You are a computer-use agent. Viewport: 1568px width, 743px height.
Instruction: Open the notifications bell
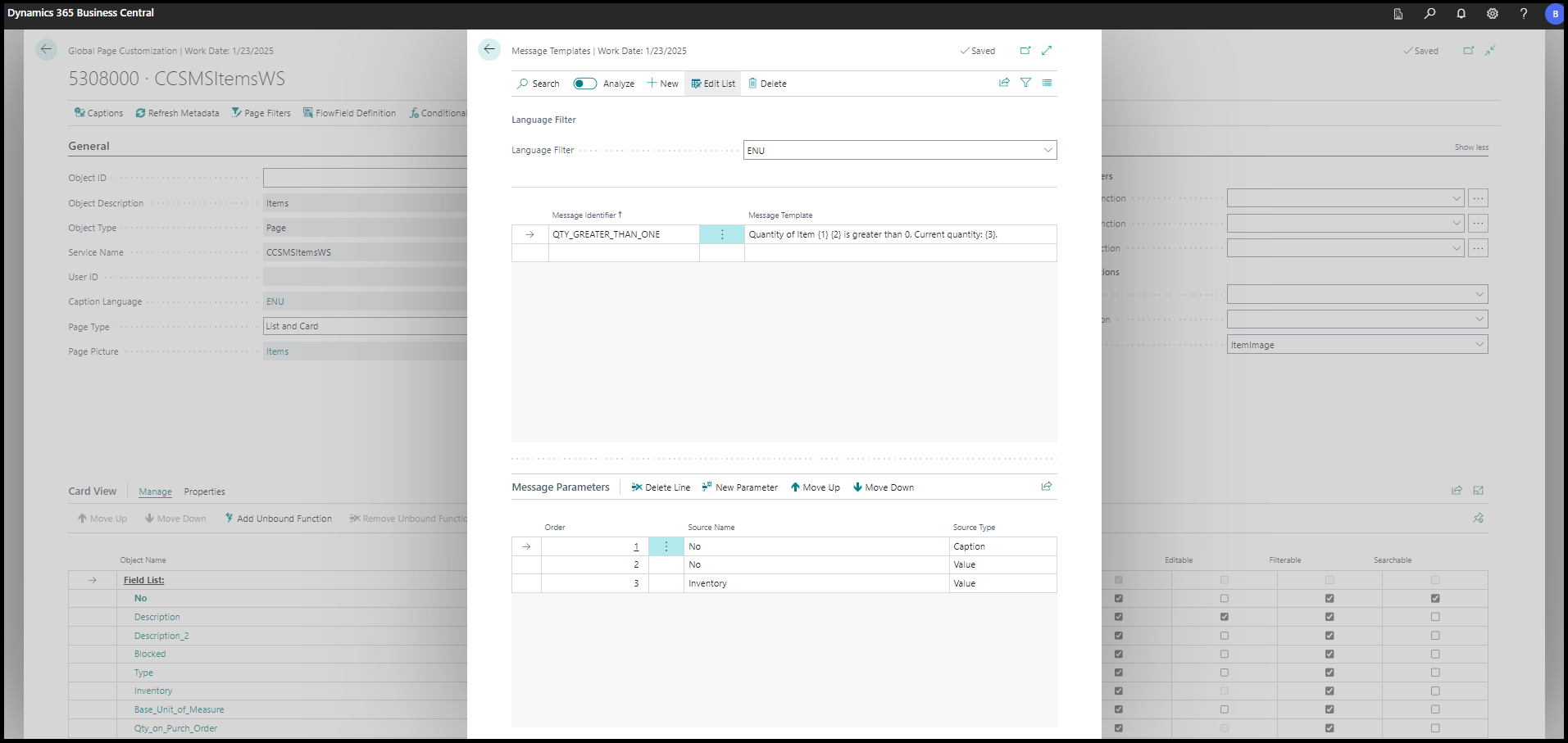(1460, 14)
